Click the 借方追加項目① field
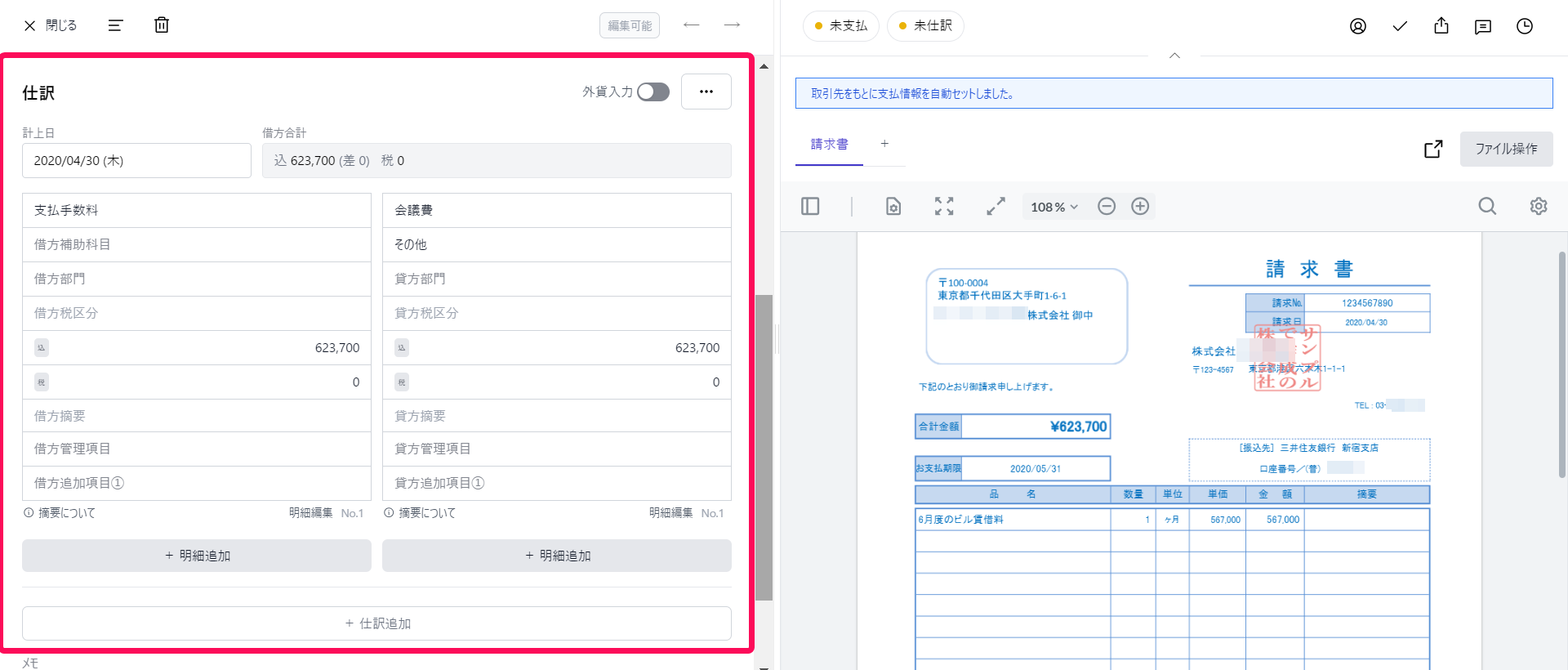This screenshot has height=670, width=1568. click(197, 483)
